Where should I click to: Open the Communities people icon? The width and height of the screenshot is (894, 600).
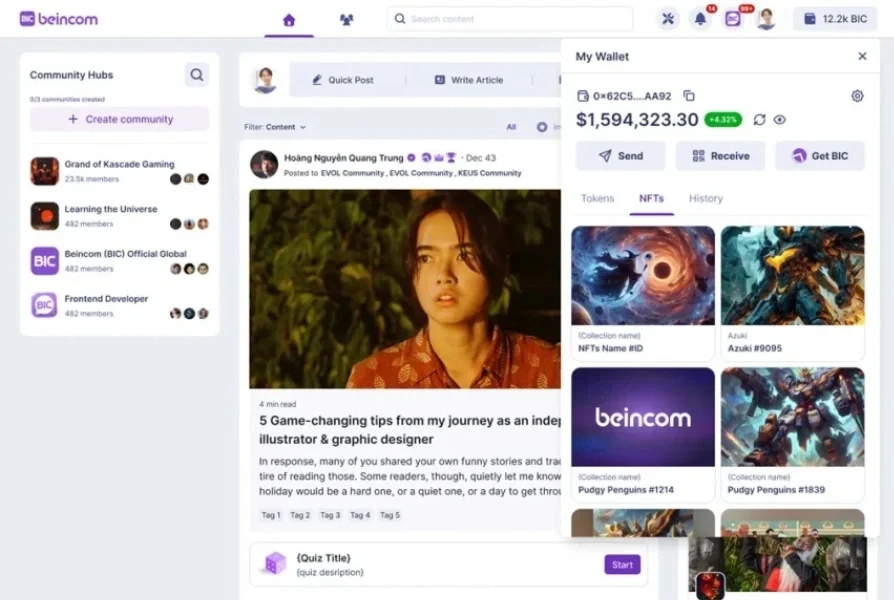[x=346, y=20]
